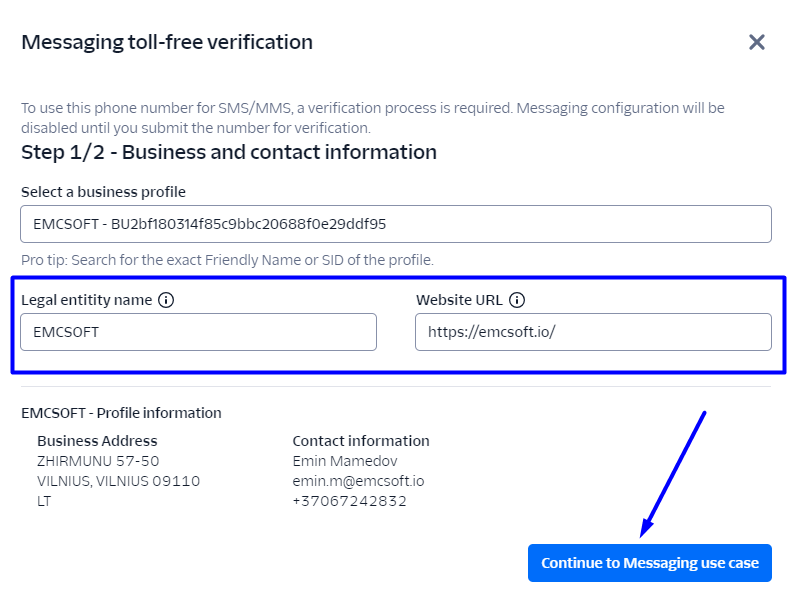Focus the Legal entity name input

[198, 332]
